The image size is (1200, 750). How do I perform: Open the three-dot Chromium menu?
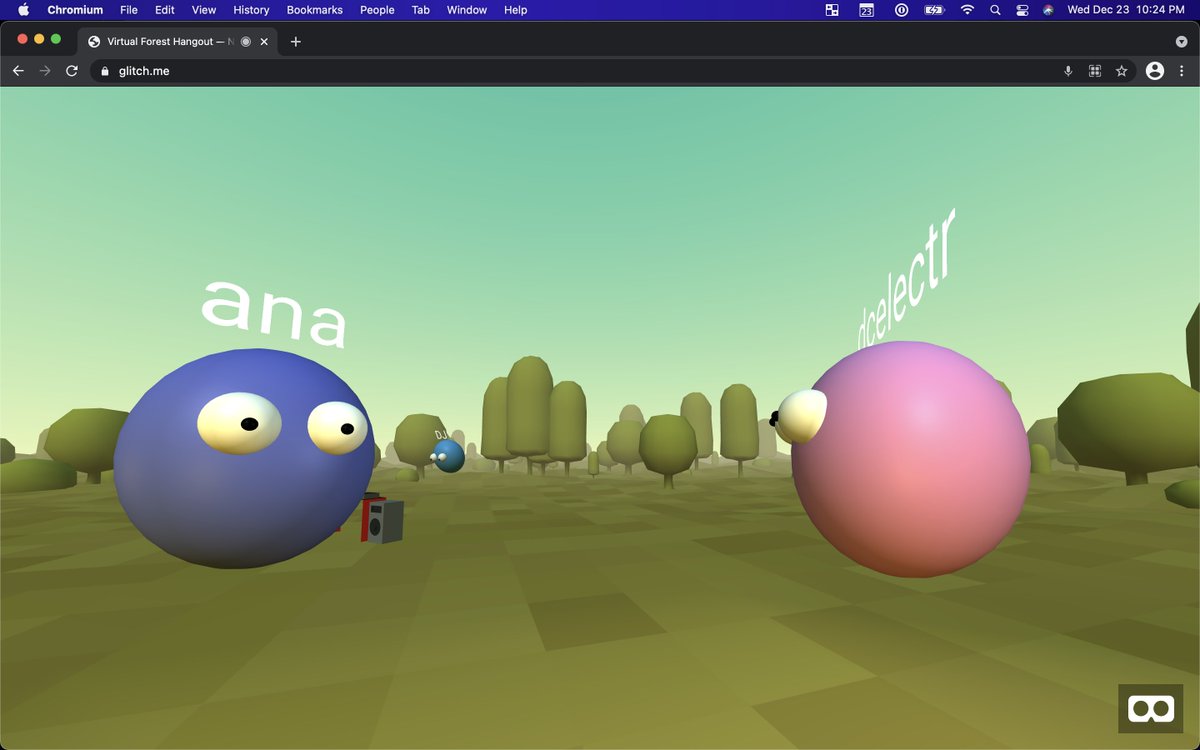[x=1182, y=71]
